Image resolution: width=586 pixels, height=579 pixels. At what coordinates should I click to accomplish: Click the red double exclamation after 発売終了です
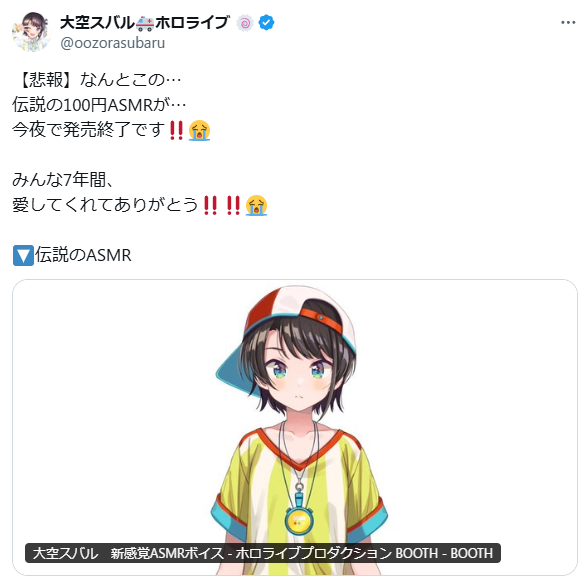click(176, 130)
